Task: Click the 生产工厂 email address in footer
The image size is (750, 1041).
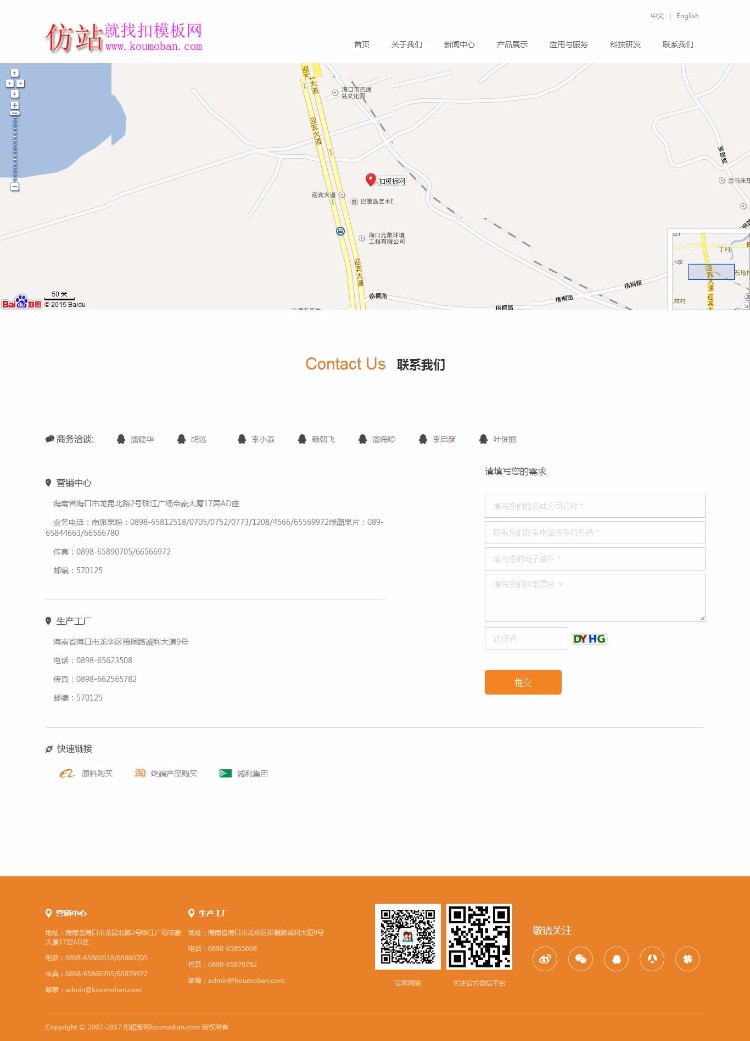Action: (x=246, y=981)
